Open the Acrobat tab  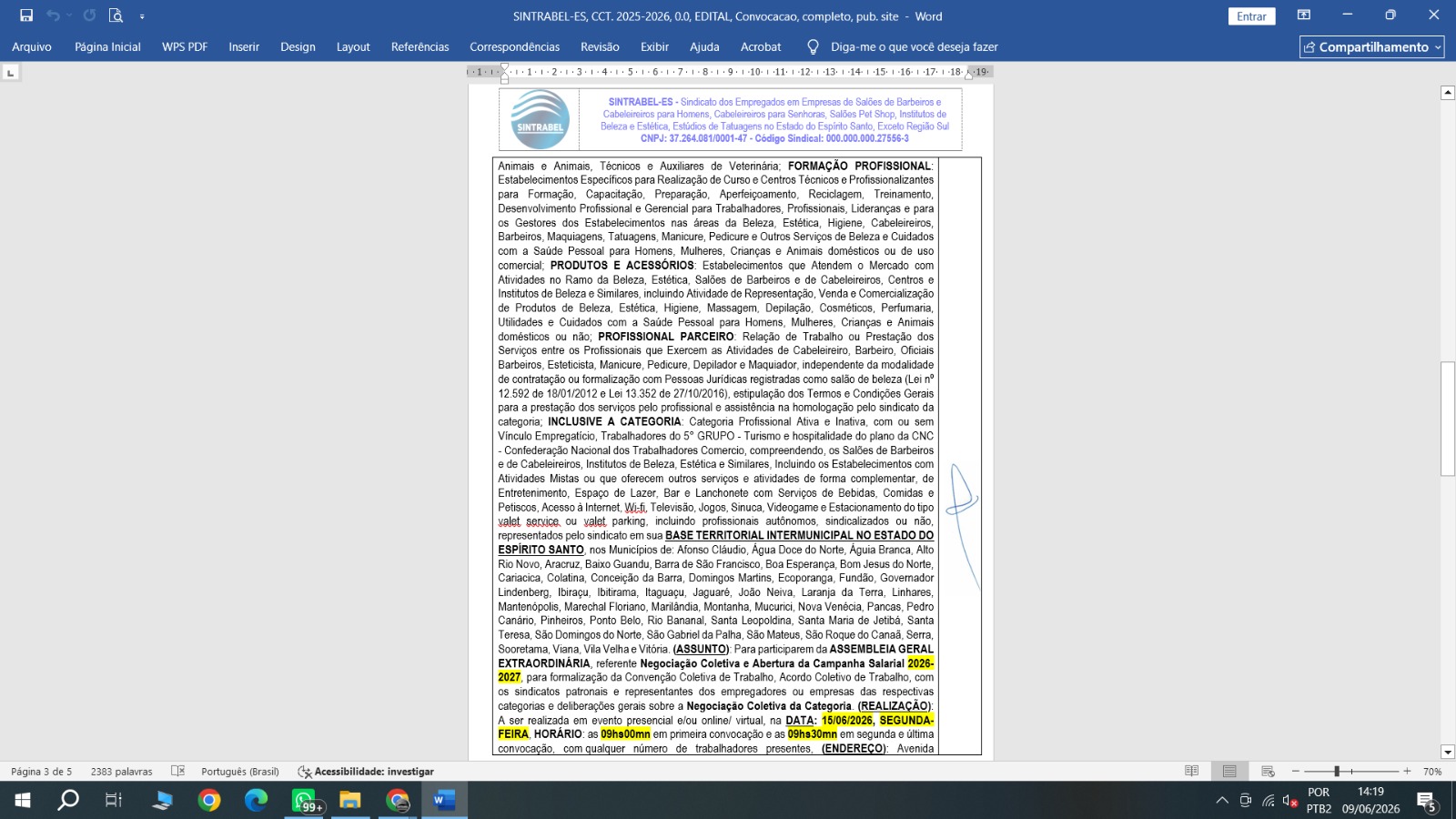point(761,47)
